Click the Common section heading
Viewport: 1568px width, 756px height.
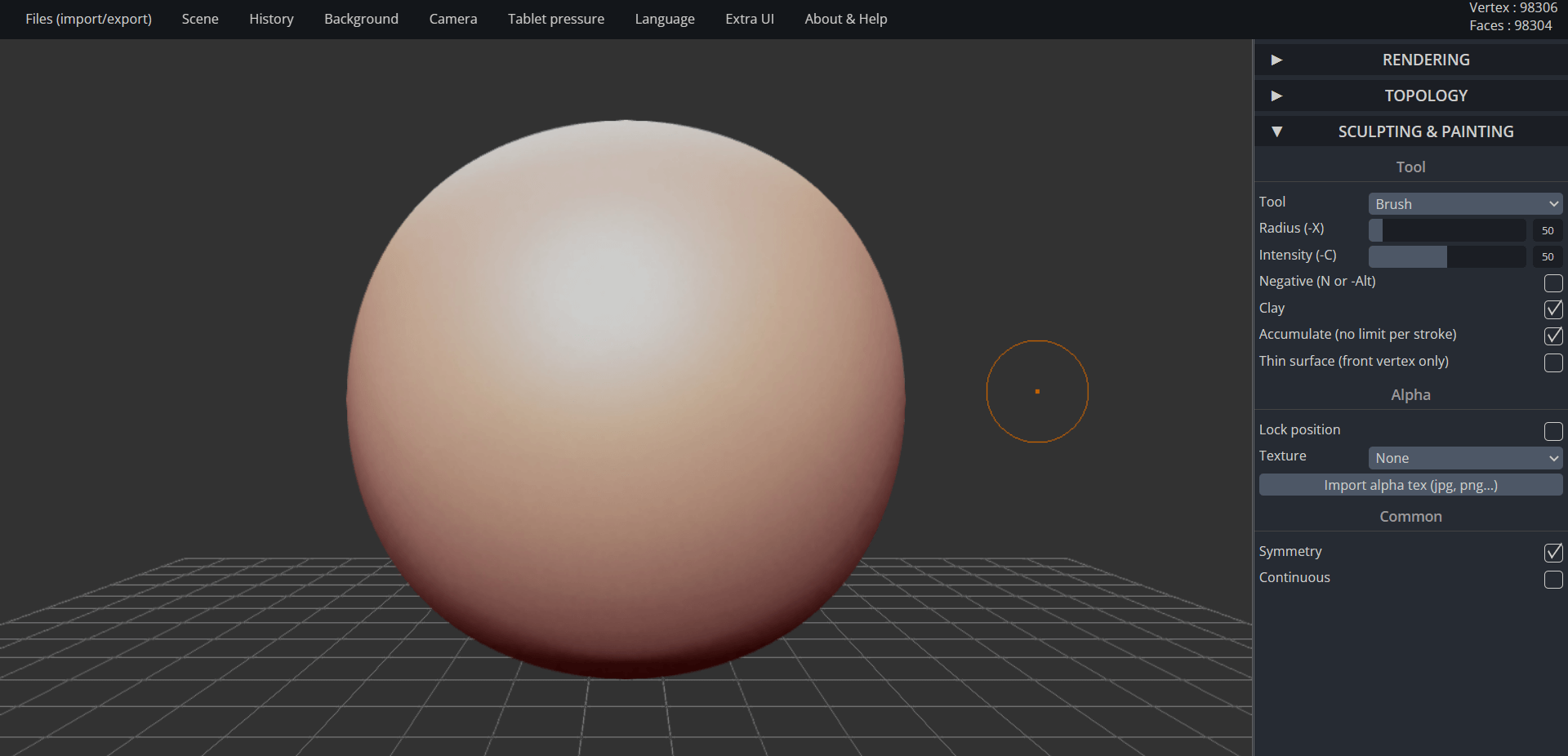pyautogui.click(x=1410, y=517)
